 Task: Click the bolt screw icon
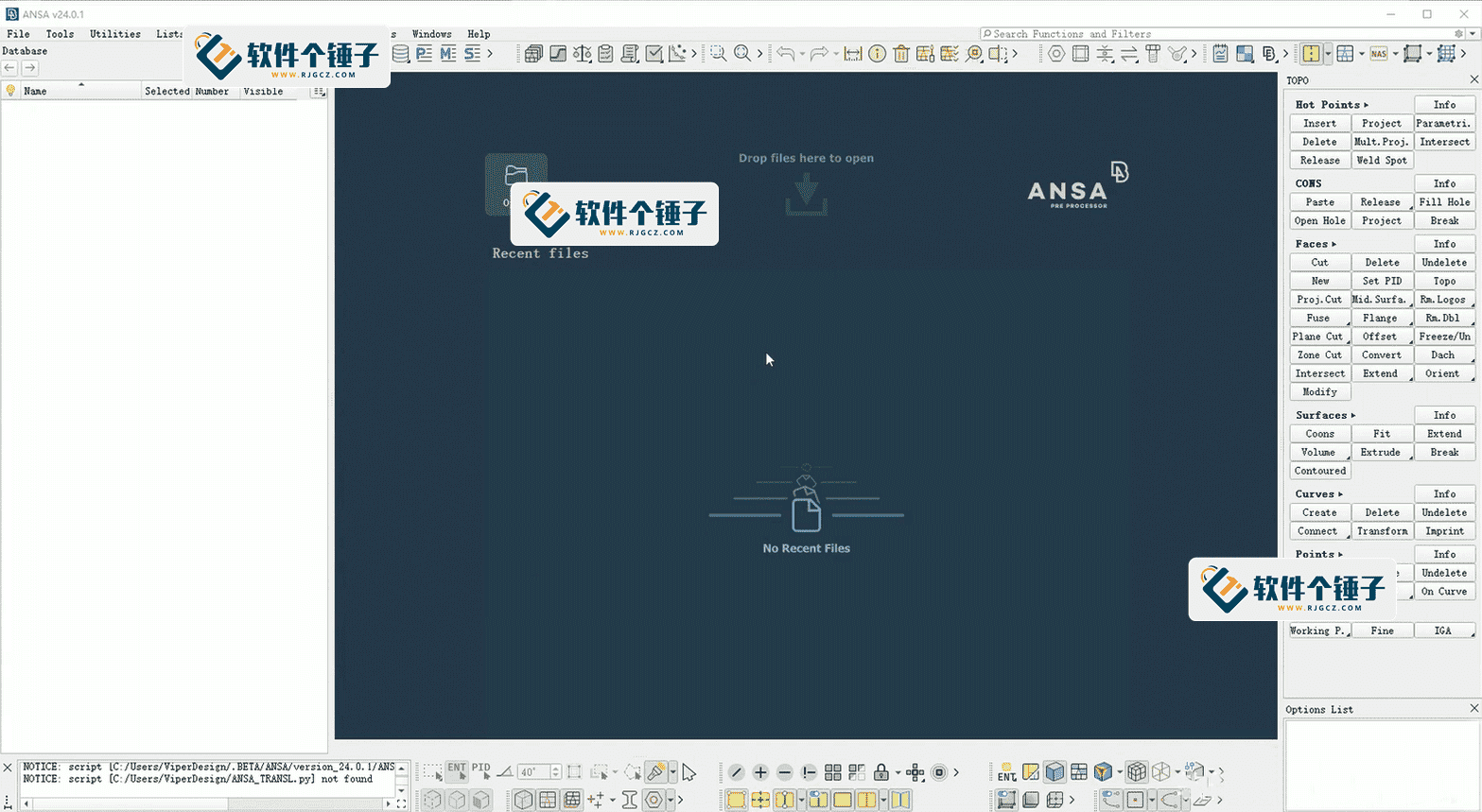coord(1153,54)
